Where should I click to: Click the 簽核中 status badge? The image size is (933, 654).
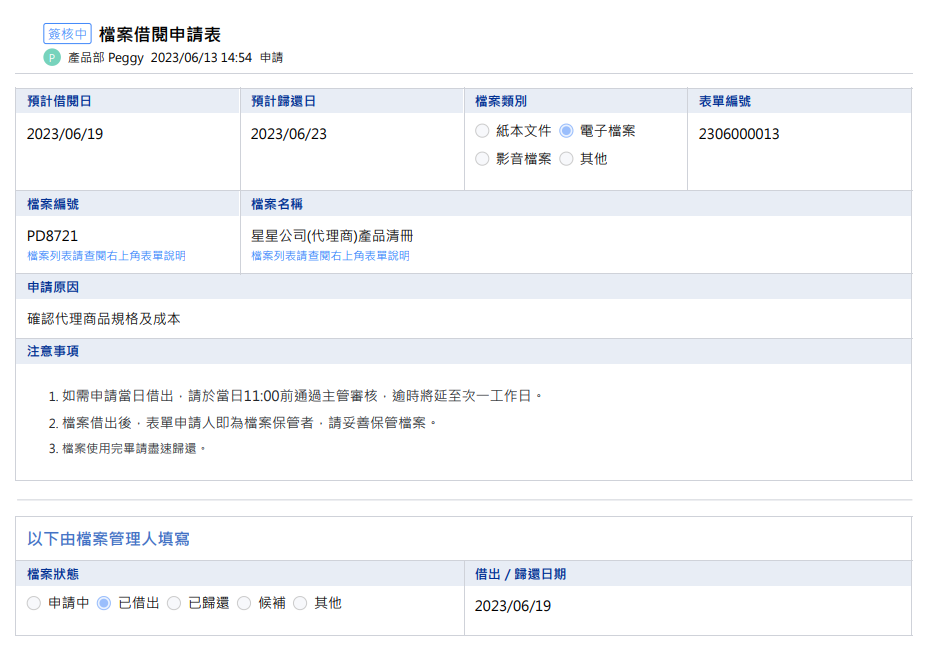[67, 34]
